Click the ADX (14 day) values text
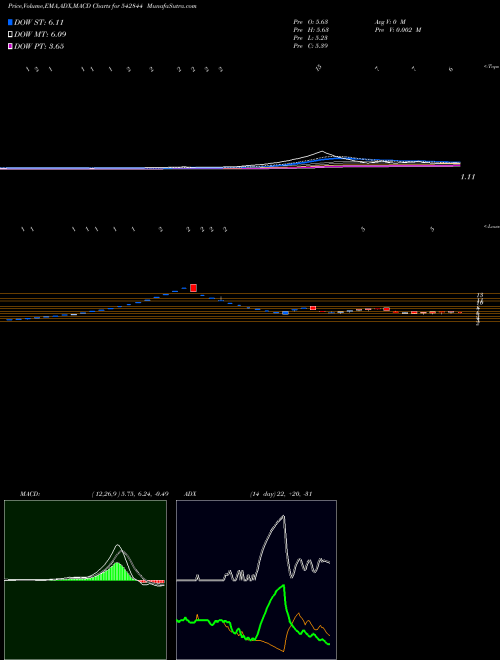The width and height of the screenshot is (500, 660). point(281,494)
